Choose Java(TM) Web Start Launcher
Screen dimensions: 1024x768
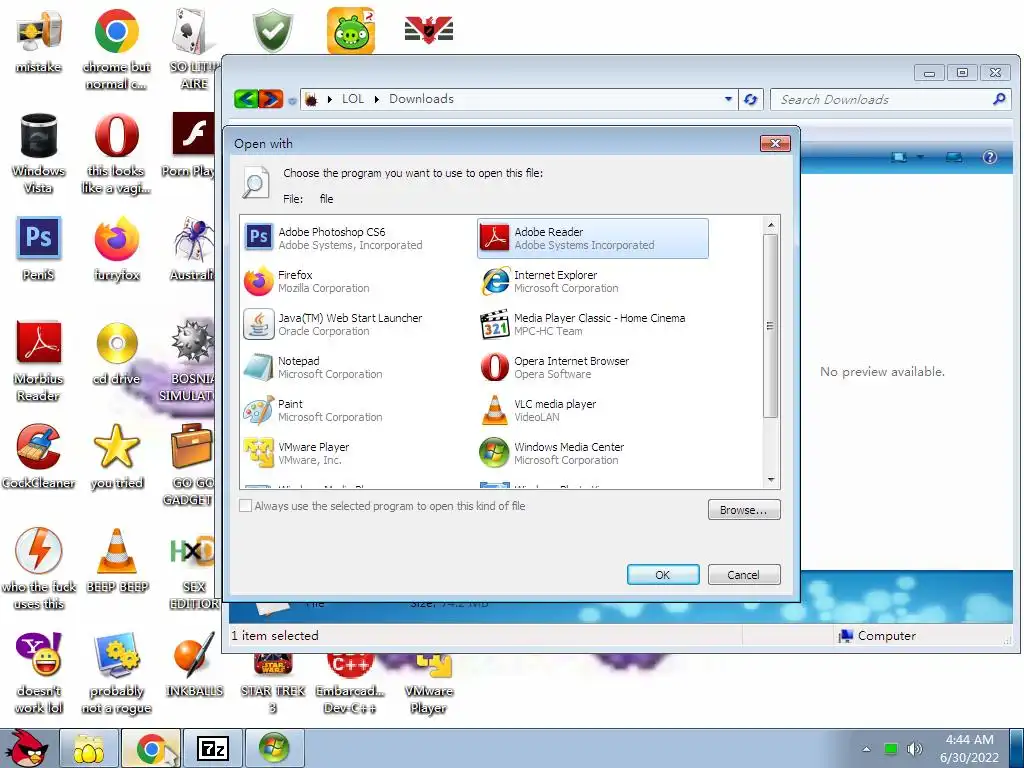[358, 325]
